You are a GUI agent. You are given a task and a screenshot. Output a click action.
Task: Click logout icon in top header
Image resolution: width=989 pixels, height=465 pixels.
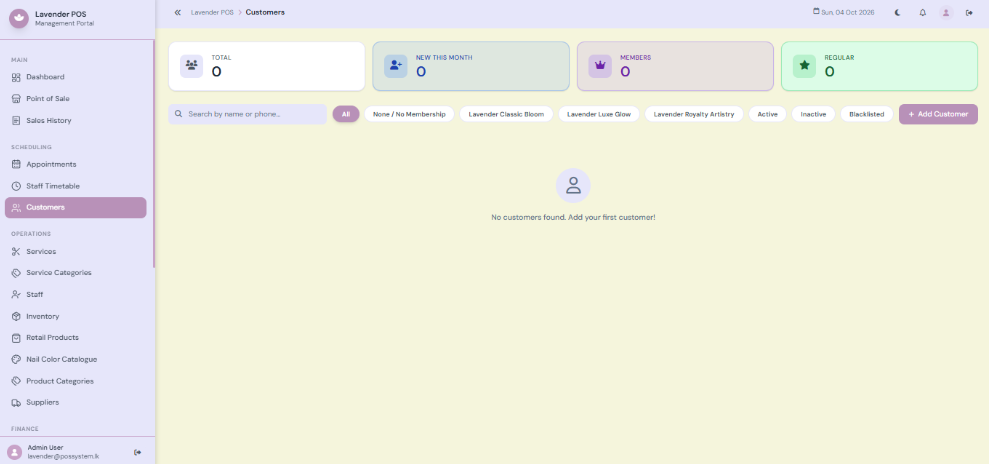969,13
